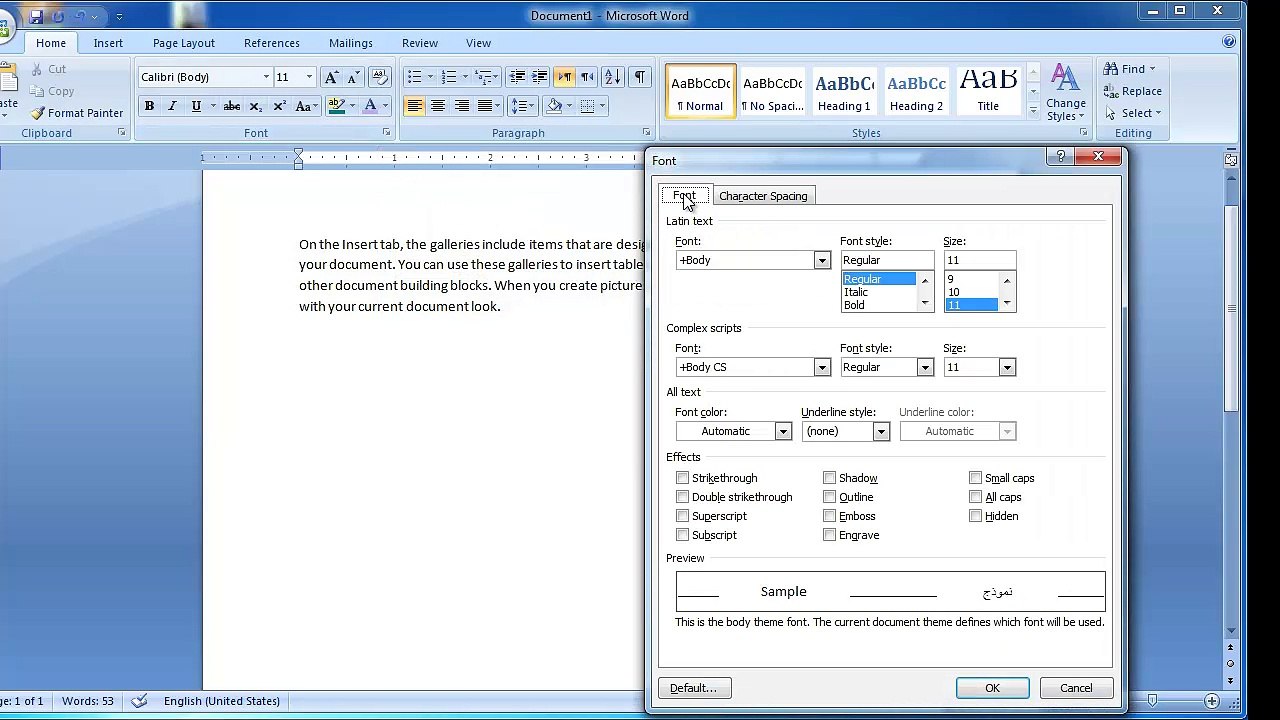
Task: Open Complex scripts Size dropdown
Action: tap(1007, 367)
